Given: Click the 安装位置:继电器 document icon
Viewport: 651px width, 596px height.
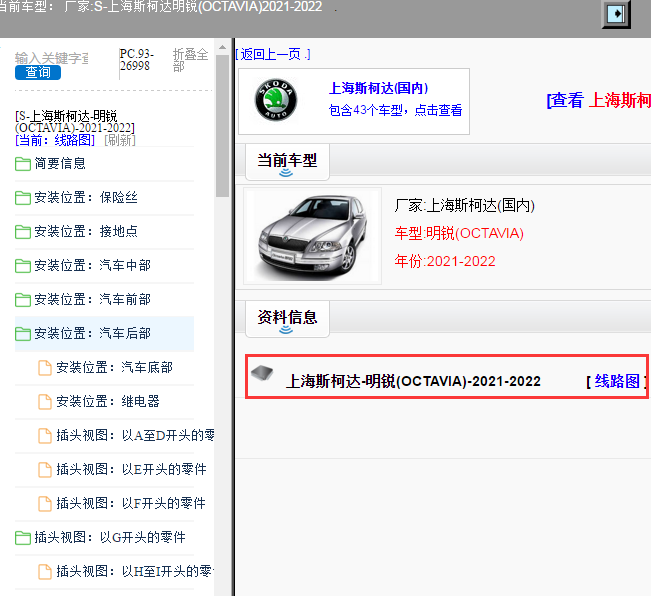Looking at the screenshot, I should [45, 402].
